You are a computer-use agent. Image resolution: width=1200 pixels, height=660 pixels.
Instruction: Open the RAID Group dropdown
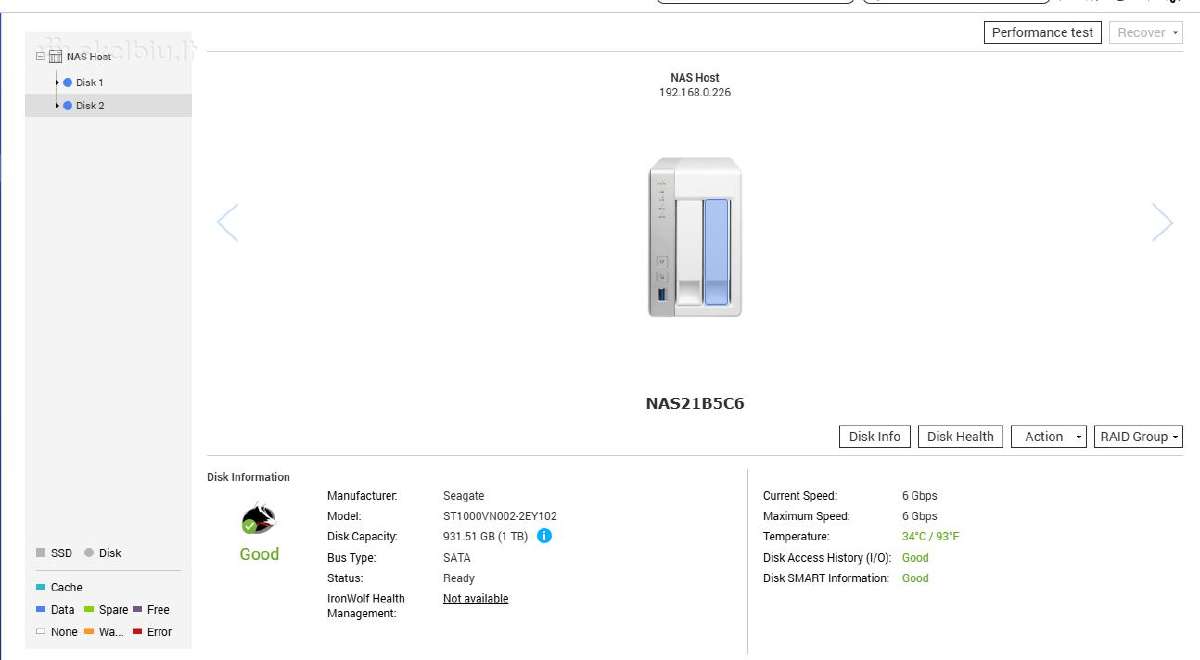(1139, 436)
